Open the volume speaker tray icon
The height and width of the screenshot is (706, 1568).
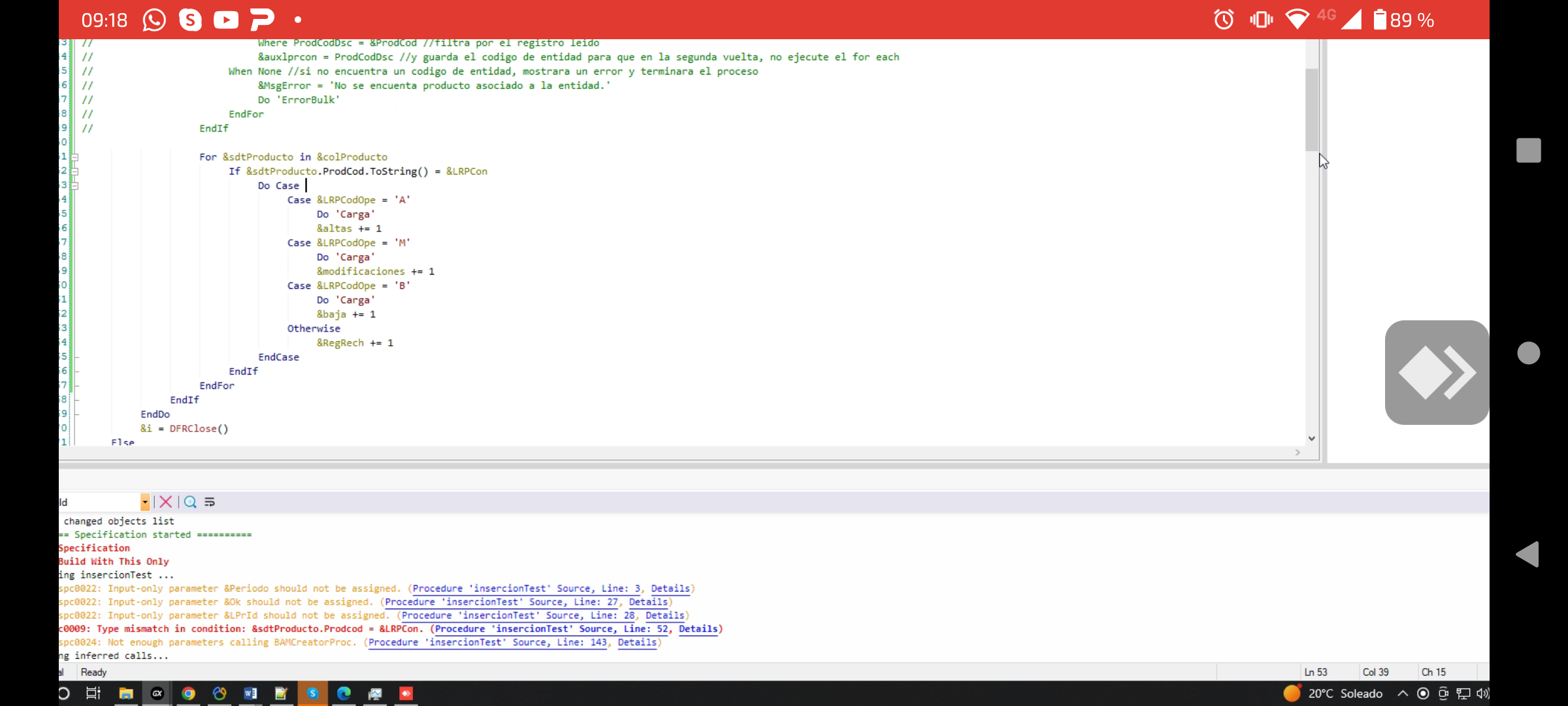coord(1482,694)
